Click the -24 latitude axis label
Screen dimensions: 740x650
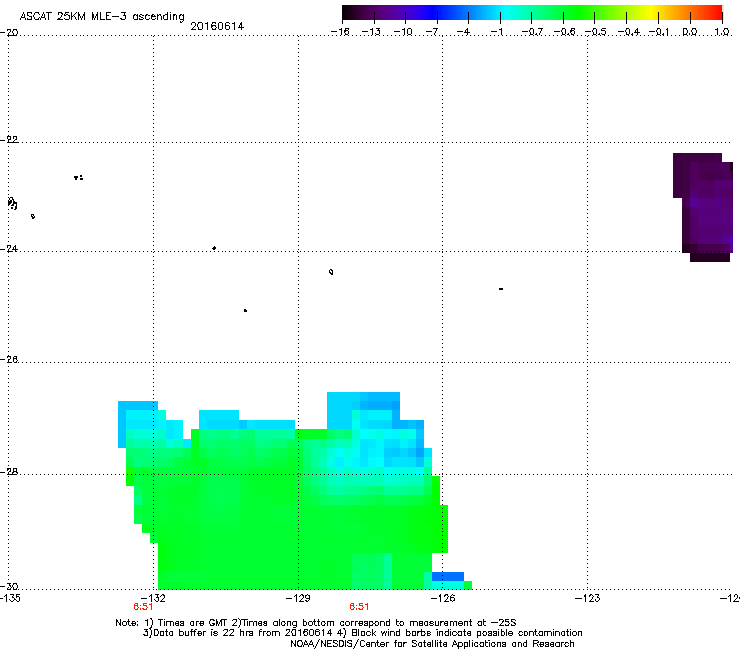(9, 248)
